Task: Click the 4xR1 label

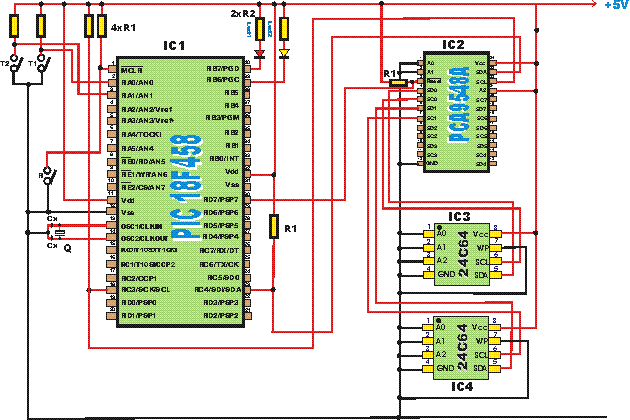Action: [x=123, y=28]
